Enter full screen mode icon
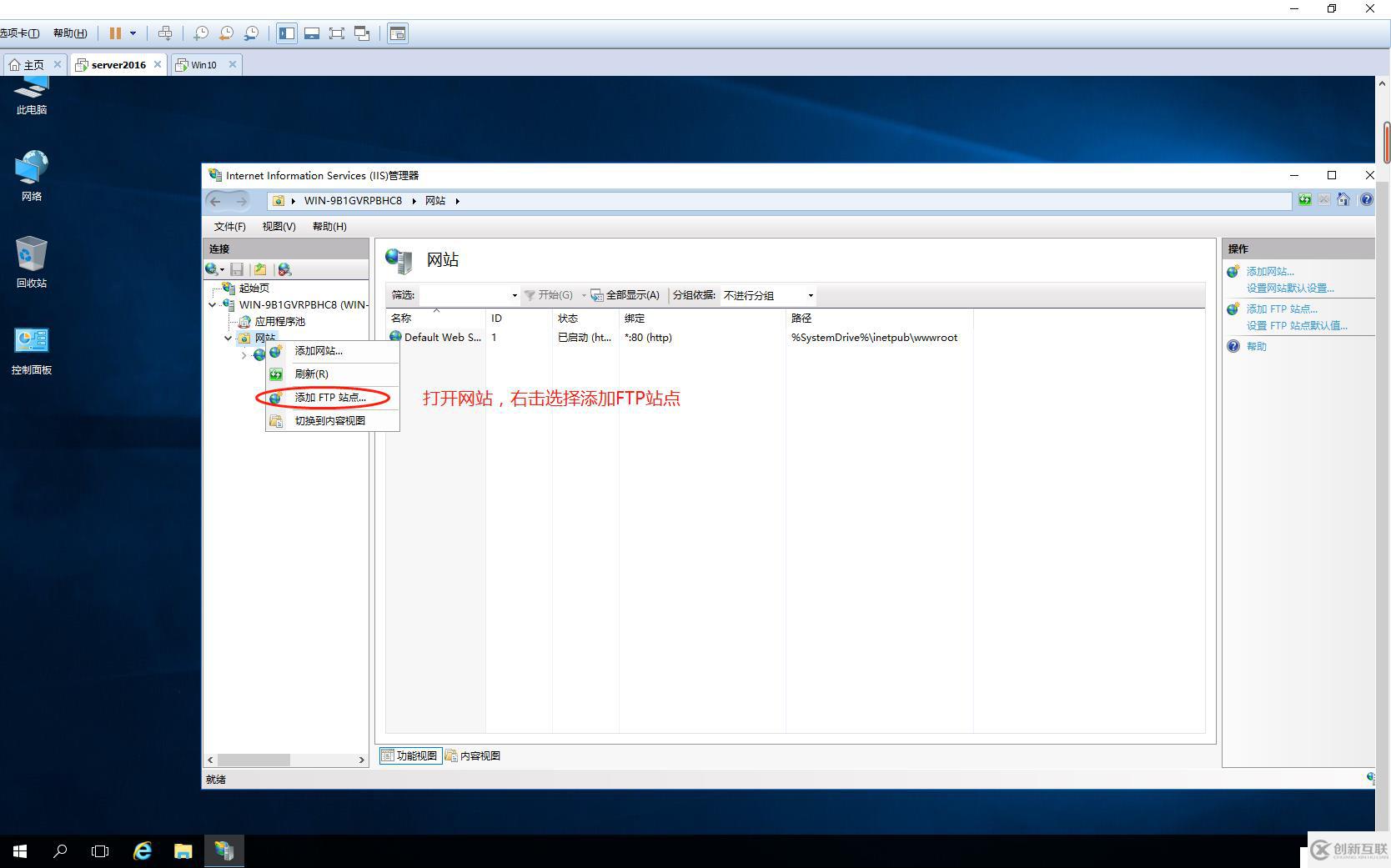1391x868 pixels. [337, 33]
